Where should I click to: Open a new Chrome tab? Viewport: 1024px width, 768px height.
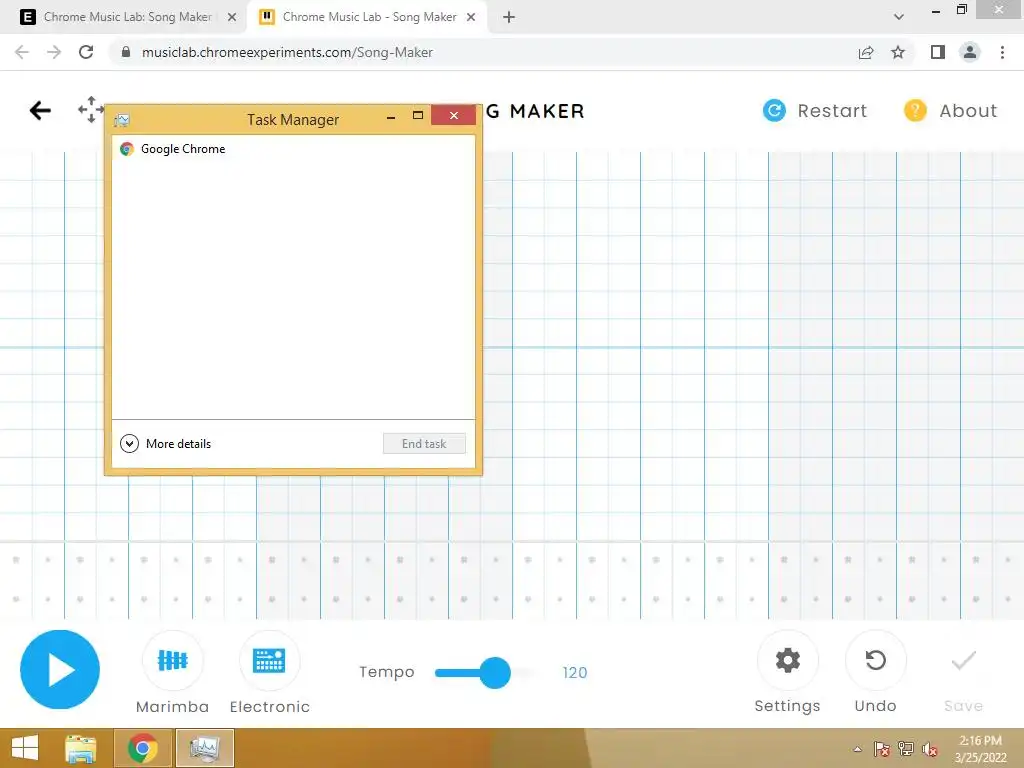509,17
